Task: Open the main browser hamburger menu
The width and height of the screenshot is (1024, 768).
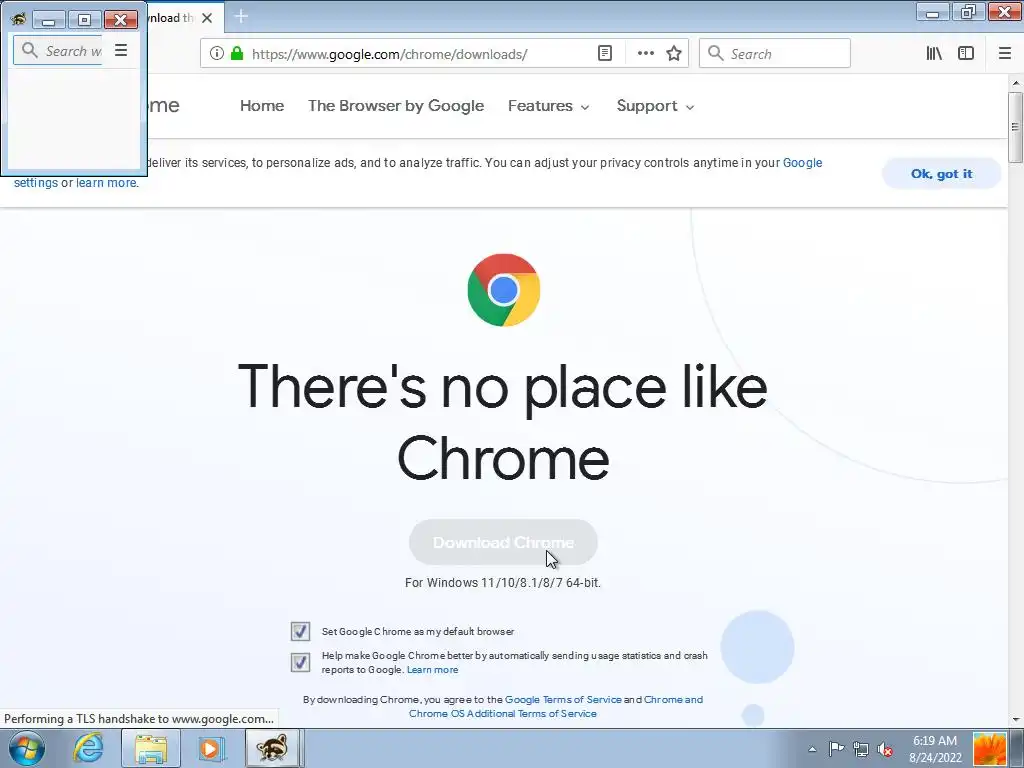Action: click(1005, 54)
